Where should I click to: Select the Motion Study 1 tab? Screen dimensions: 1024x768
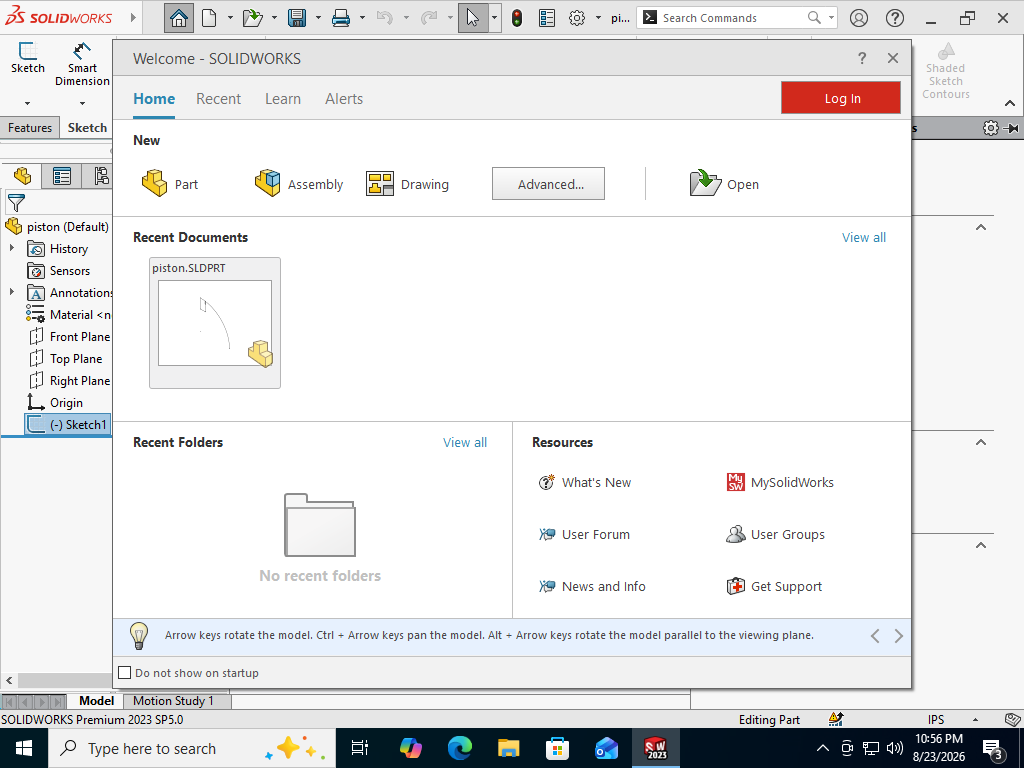(x=173, y=701)
